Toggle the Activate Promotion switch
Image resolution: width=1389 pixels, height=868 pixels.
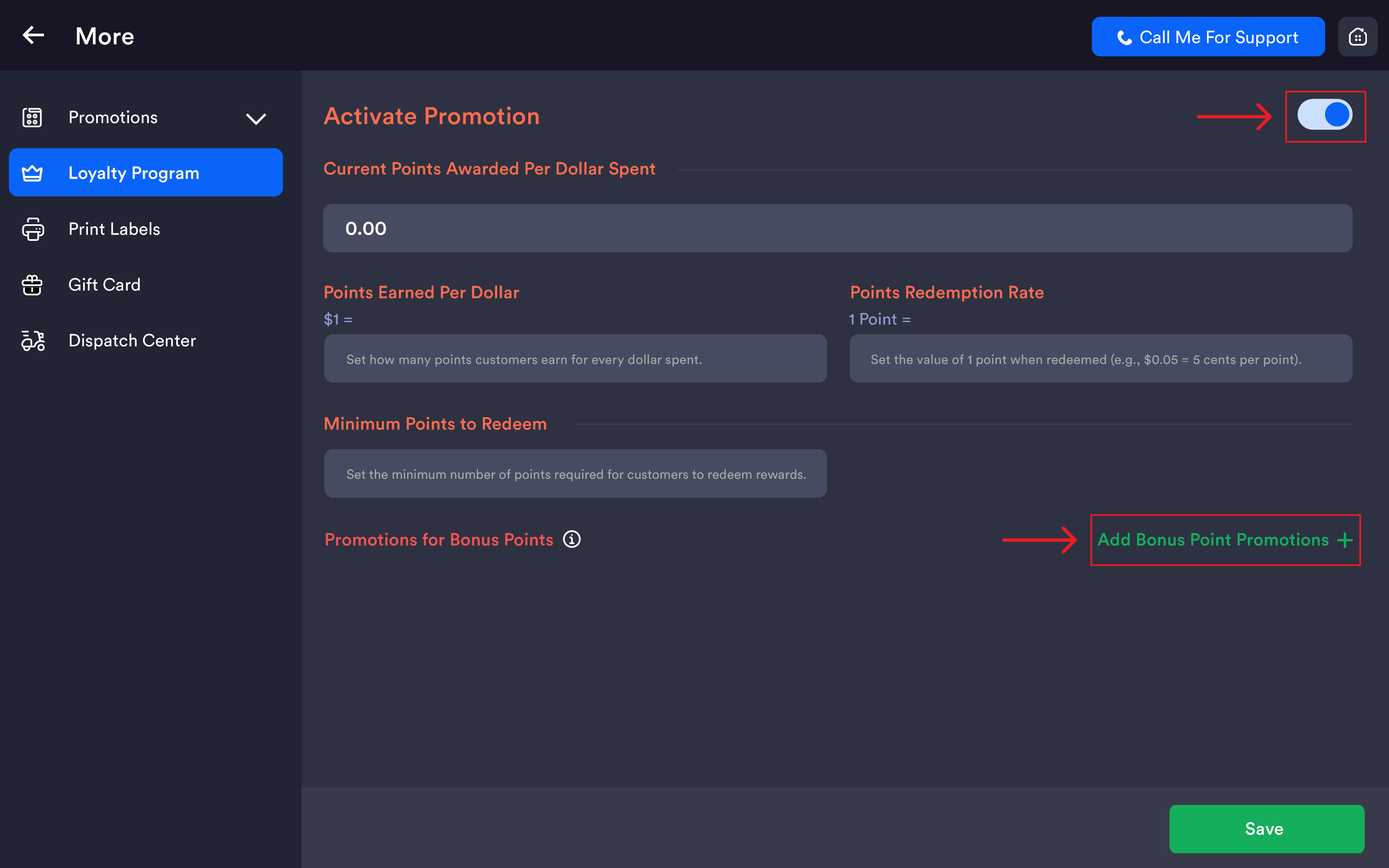pos(1325,115)
